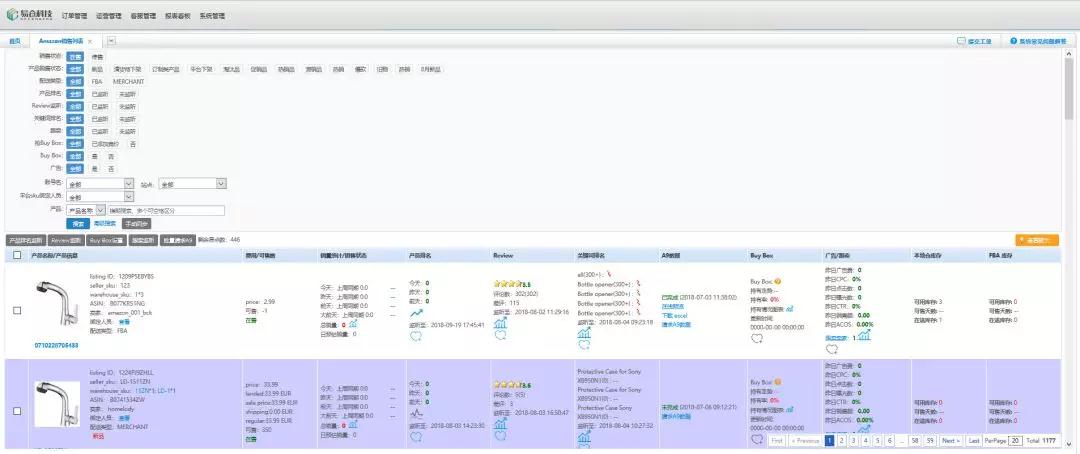Open keyword ranking bar chart icon for Bottle opener row
1080x454 pixels.
pyautogui.click(x=584, y=333)
